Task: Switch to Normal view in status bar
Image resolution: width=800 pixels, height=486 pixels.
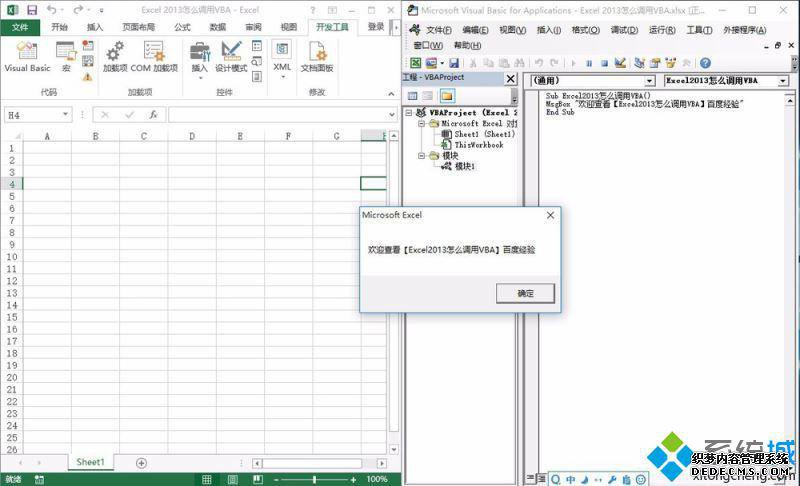Action: (x=207, y=479)
